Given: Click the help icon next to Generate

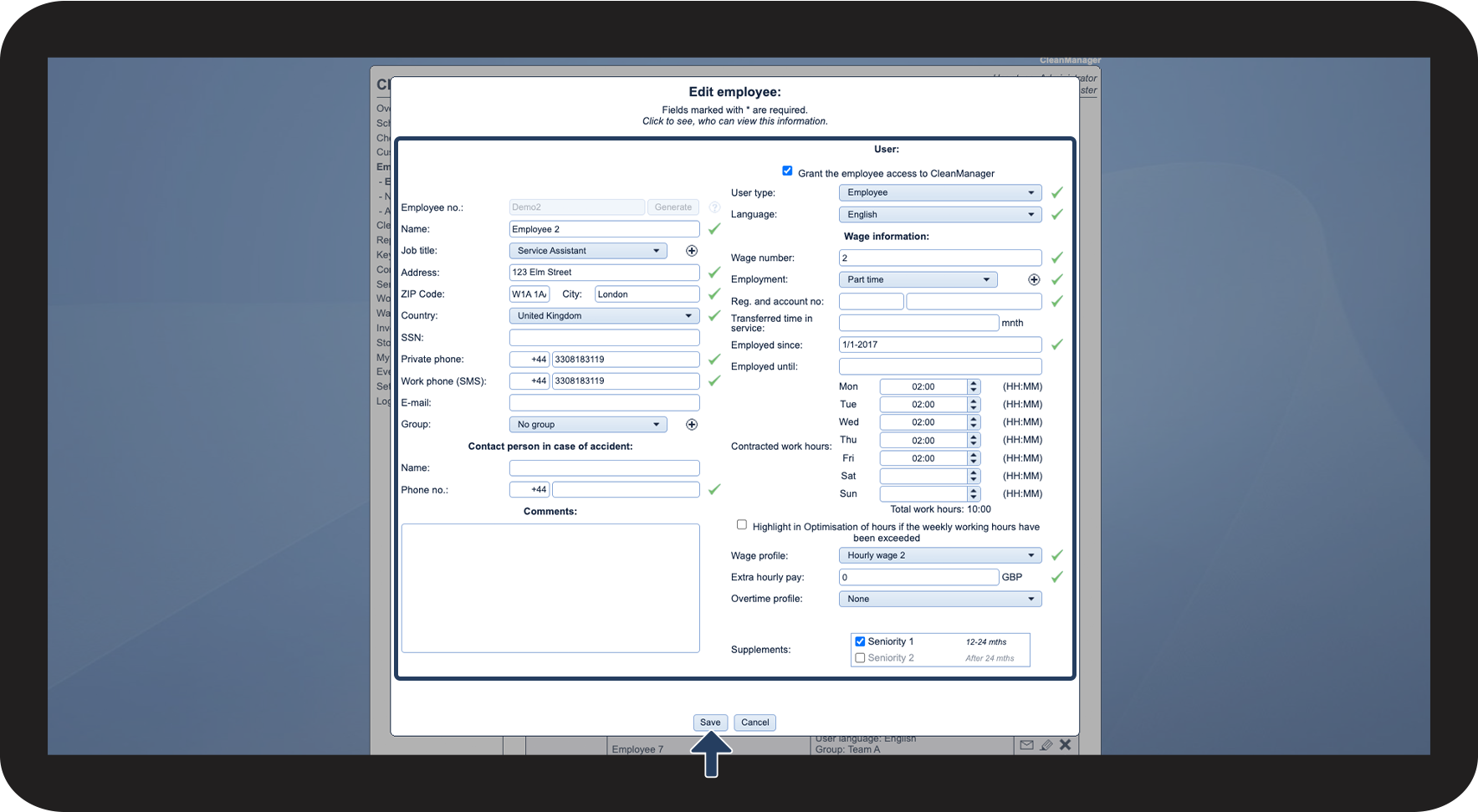Looking at the screenshot, I should click(714, 207).
